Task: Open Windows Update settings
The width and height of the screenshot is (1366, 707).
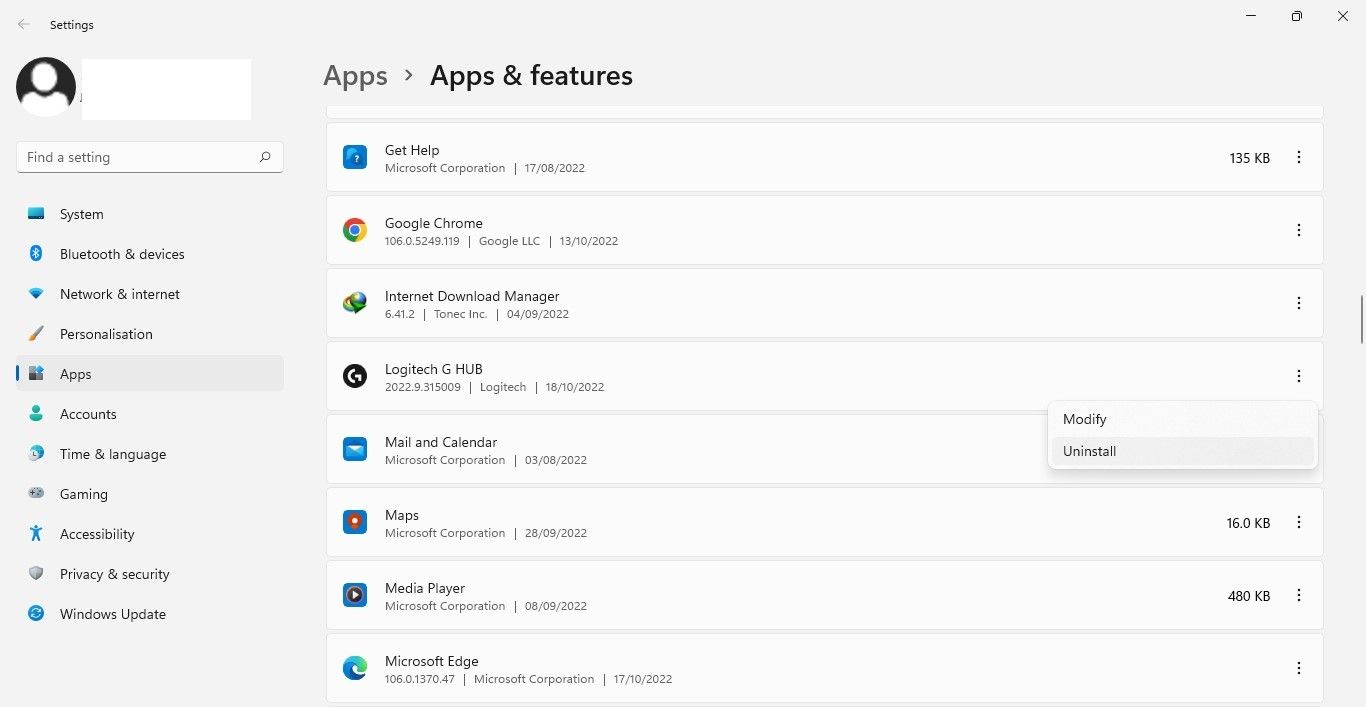Action: tap(150, 614)
